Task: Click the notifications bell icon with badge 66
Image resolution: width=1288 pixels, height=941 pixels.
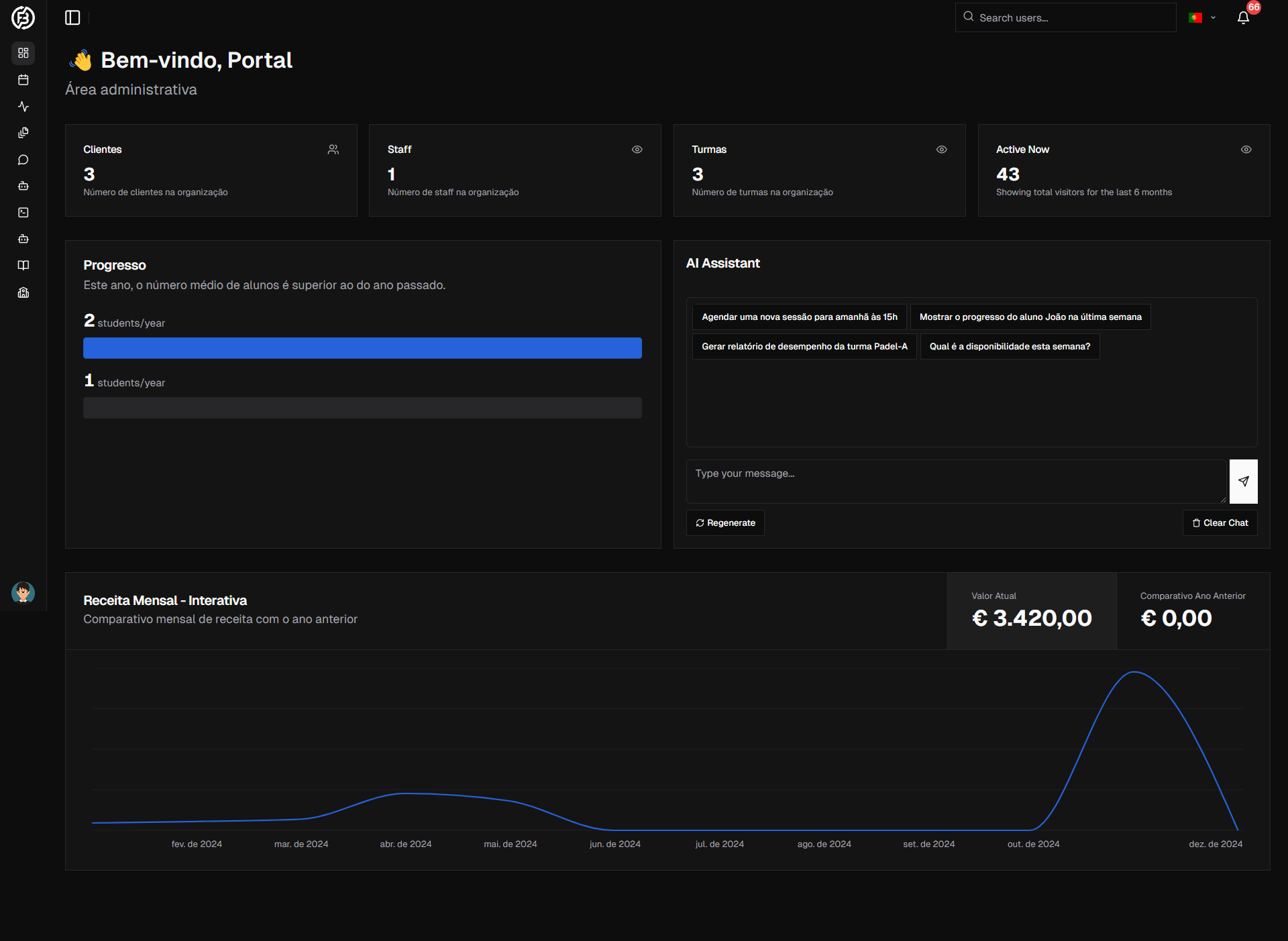Action: (1243, 17)
